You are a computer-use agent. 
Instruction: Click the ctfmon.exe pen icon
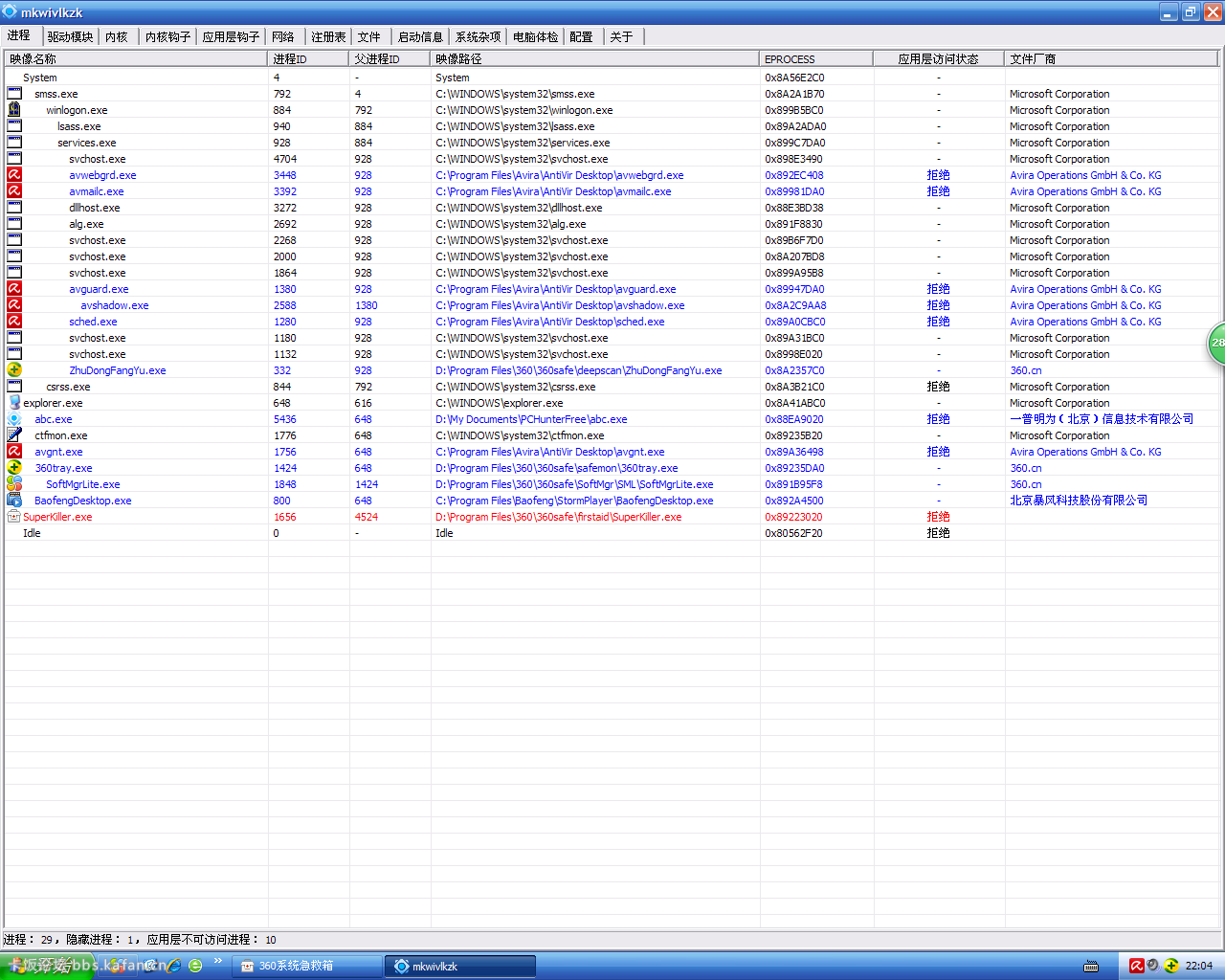(x=14, y=435)
